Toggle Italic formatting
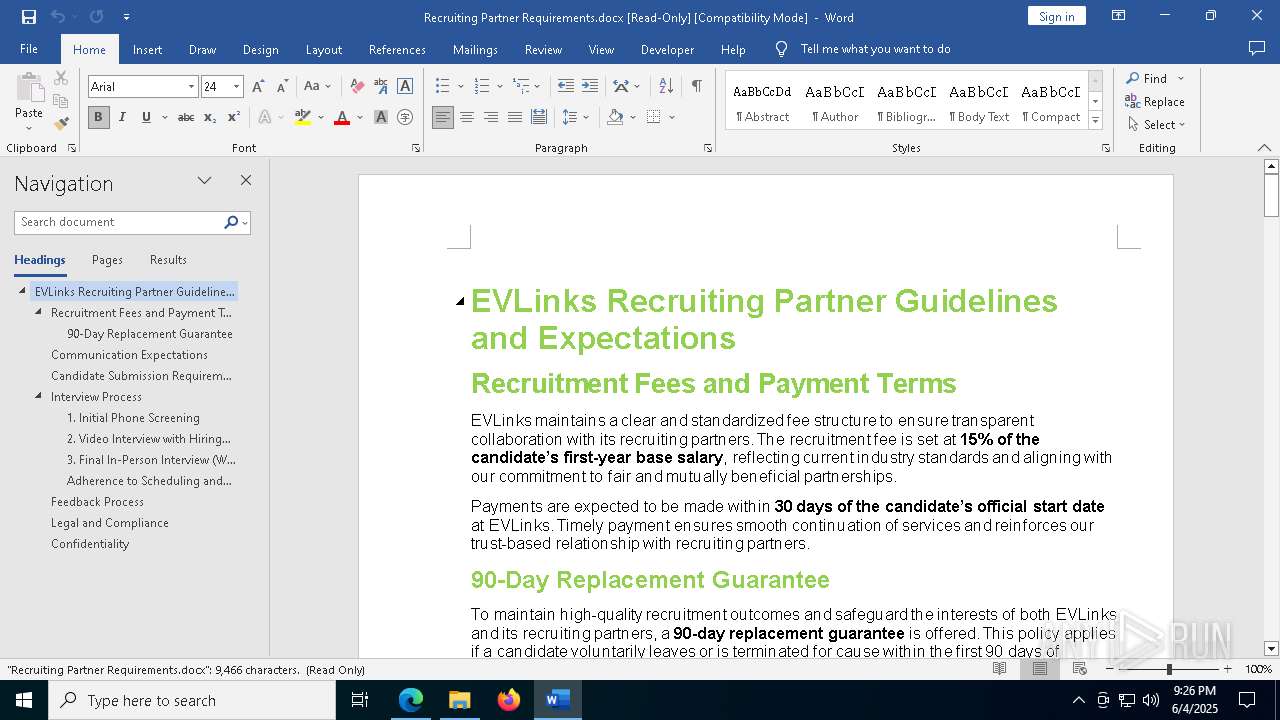The width and height of the screenshot is (1280, 720). point(122,117)
